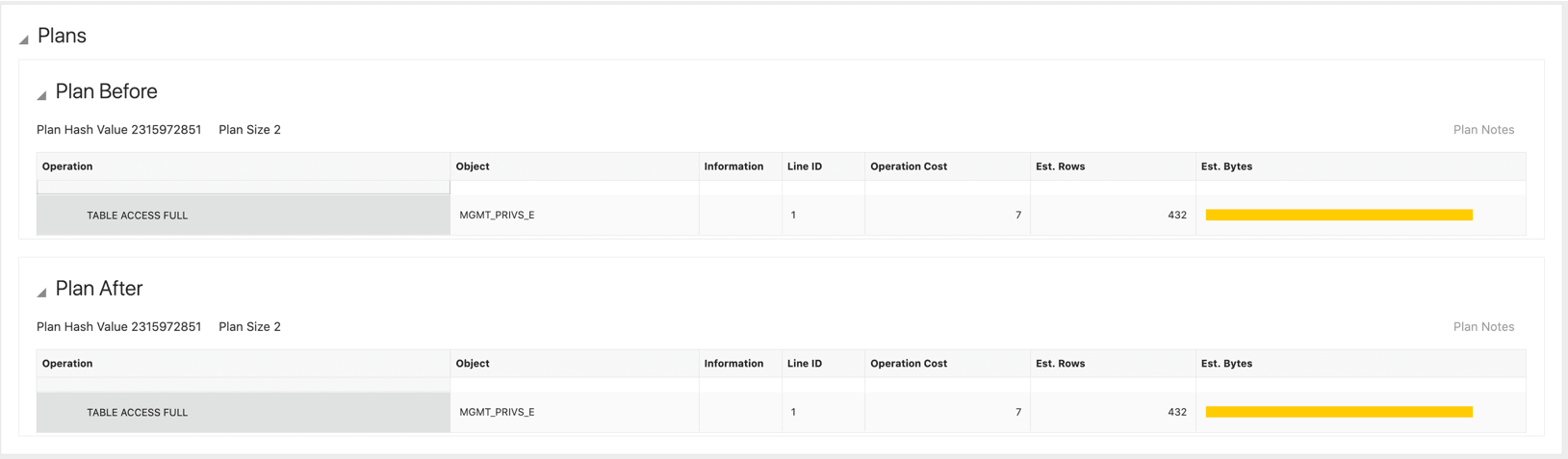Collapse the Plans section triangle
This screenshot has height=459, width=1568.
click(x=23, y=39)
